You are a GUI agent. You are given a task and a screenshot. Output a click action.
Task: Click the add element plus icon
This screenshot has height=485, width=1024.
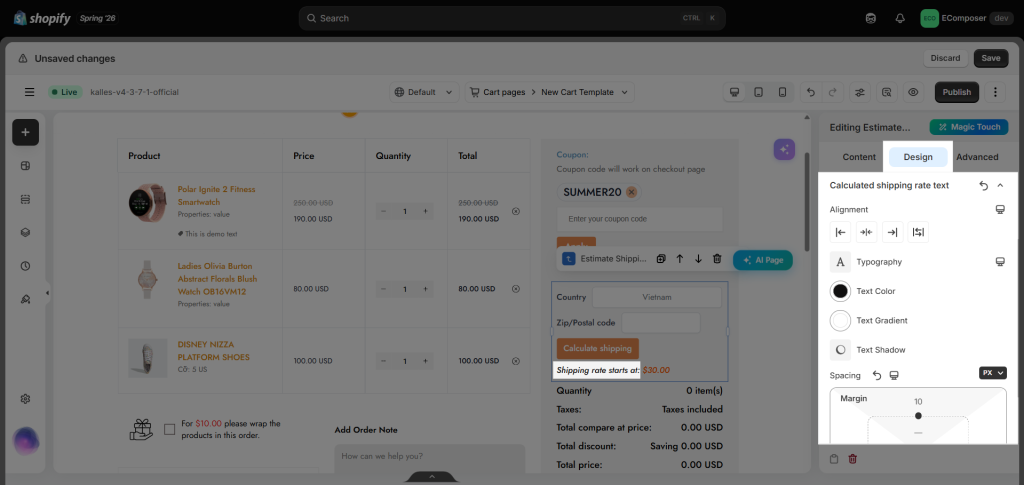[x=25, y=133]
